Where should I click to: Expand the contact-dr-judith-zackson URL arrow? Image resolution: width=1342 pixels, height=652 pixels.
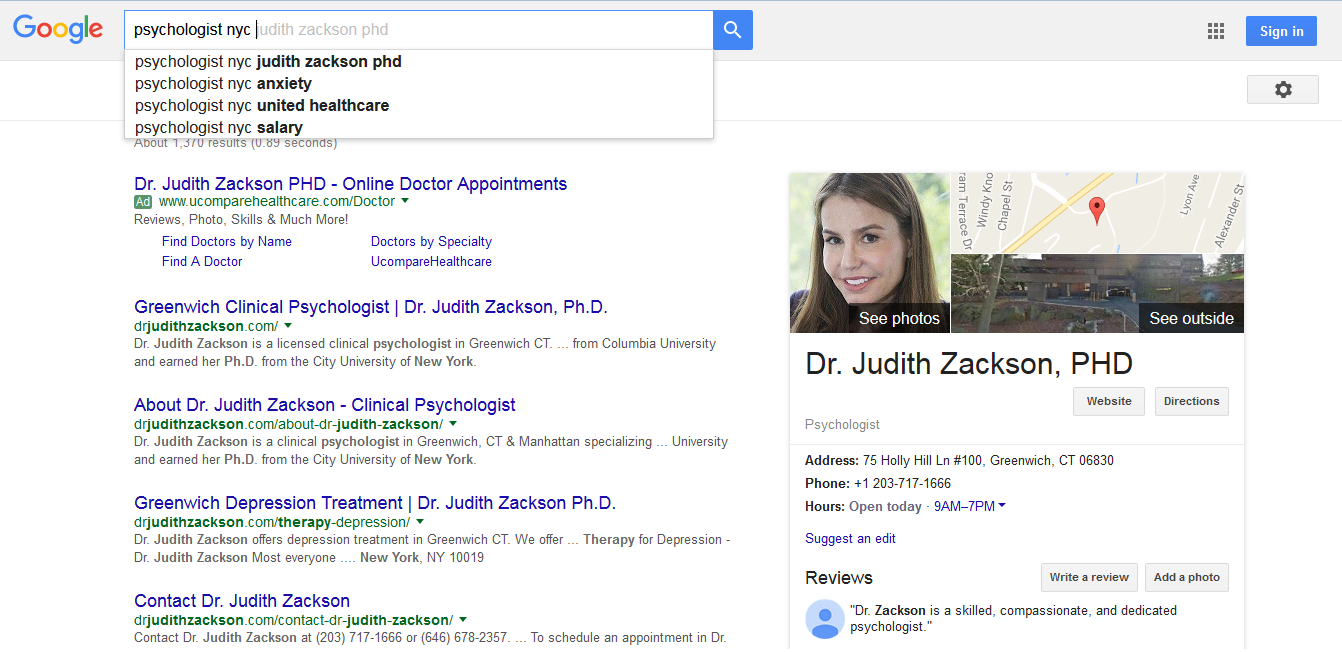click(x=463, y=620)
